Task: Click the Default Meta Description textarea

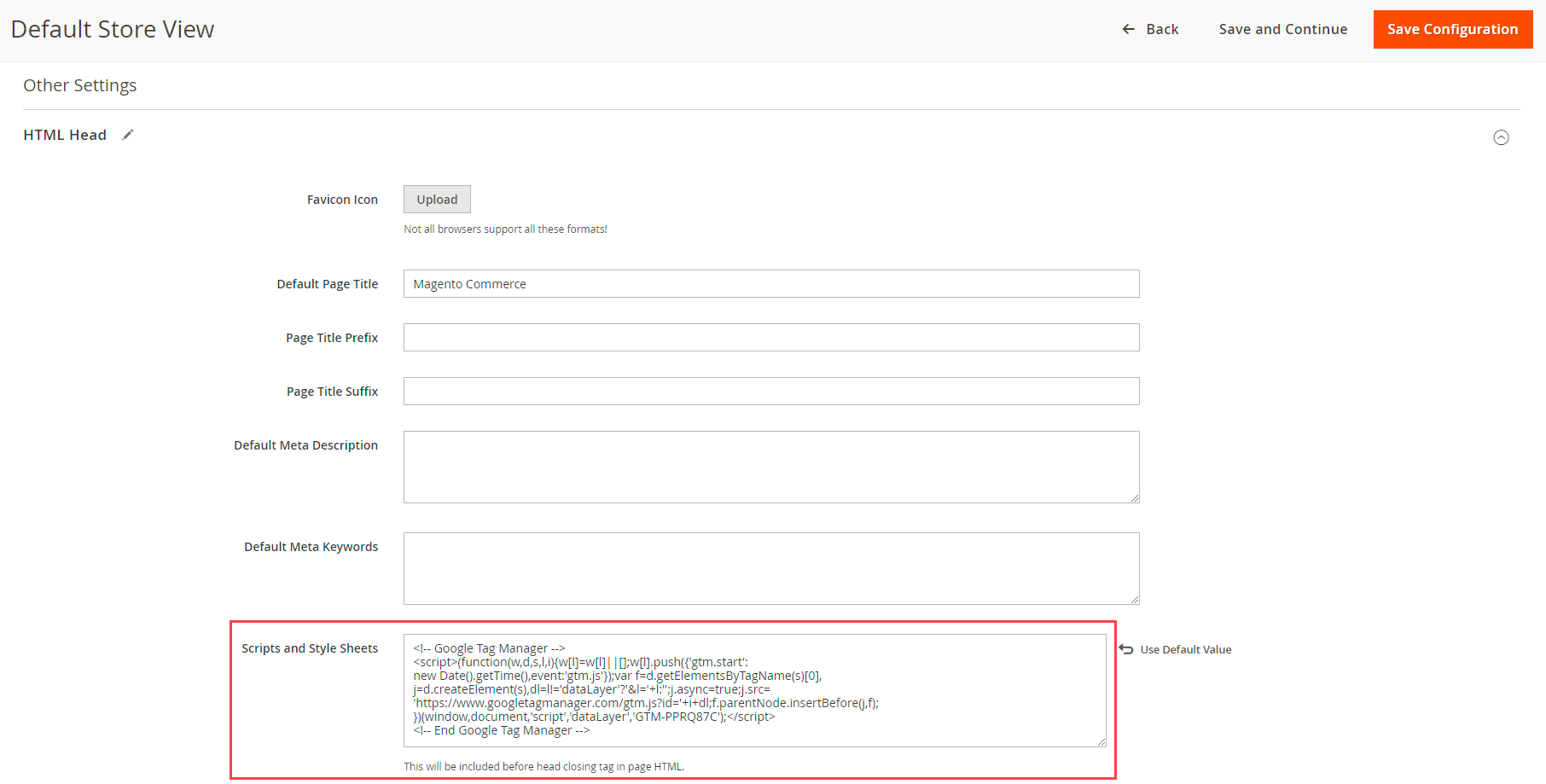Action: [x=771, y=467]
